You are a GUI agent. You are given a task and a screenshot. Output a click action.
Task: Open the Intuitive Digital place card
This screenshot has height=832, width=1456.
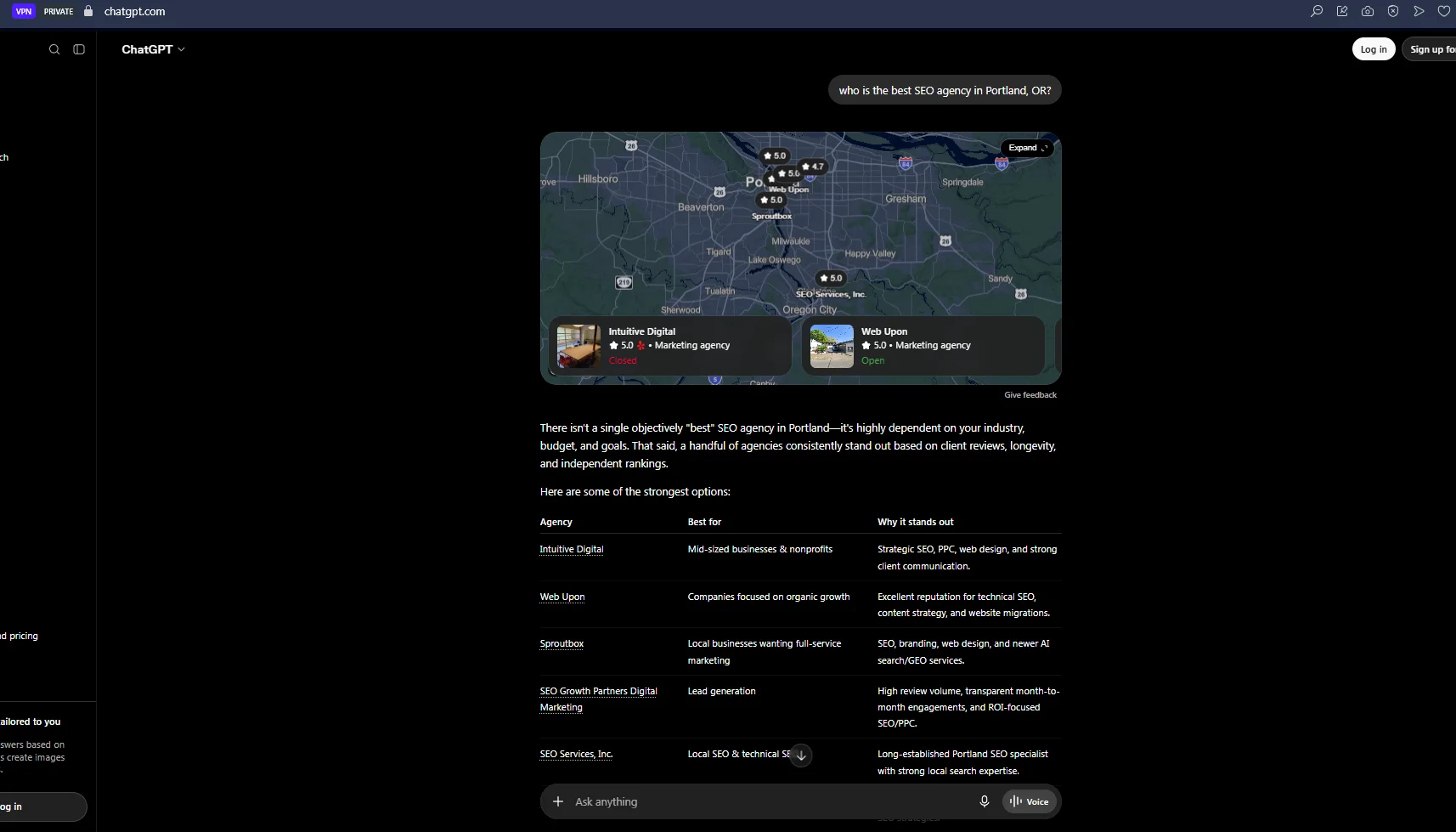670,346
